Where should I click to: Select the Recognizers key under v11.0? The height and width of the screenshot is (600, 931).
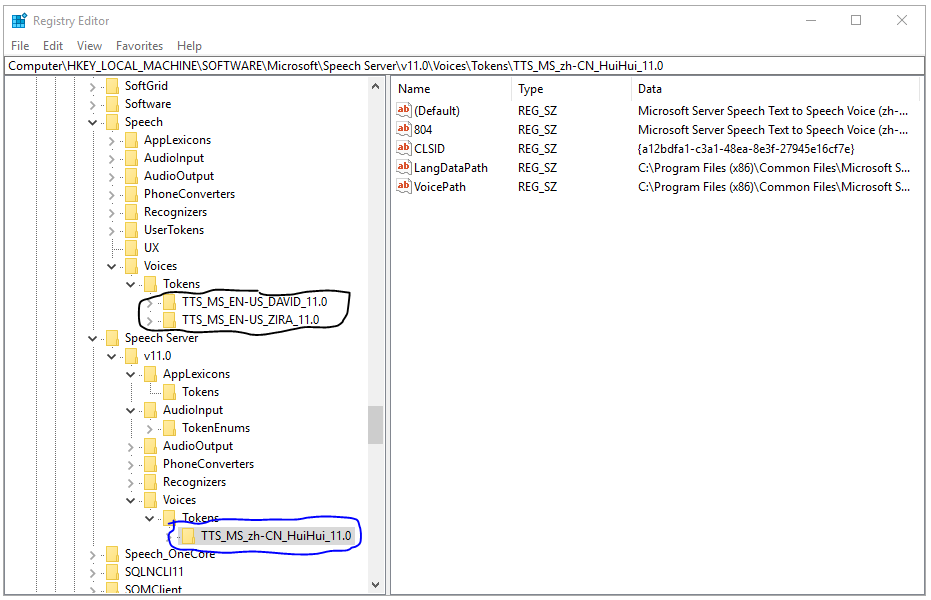[x=194, y=482]
